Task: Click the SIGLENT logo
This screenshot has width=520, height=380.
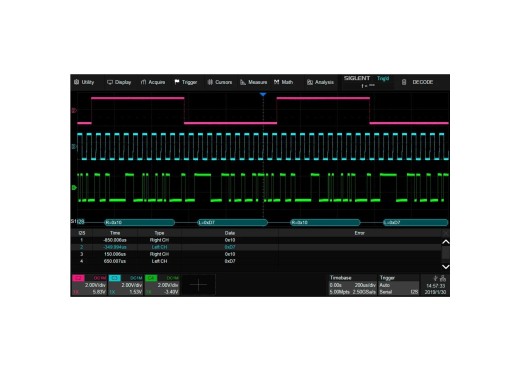Action: pos(357,78)
